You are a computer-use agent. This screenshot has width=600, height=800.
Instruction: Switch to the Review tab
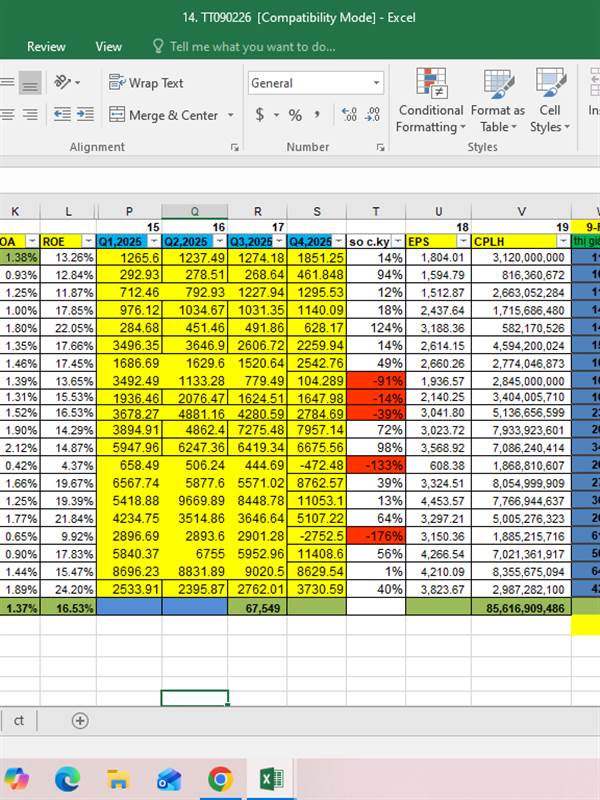tap(46, 46)
